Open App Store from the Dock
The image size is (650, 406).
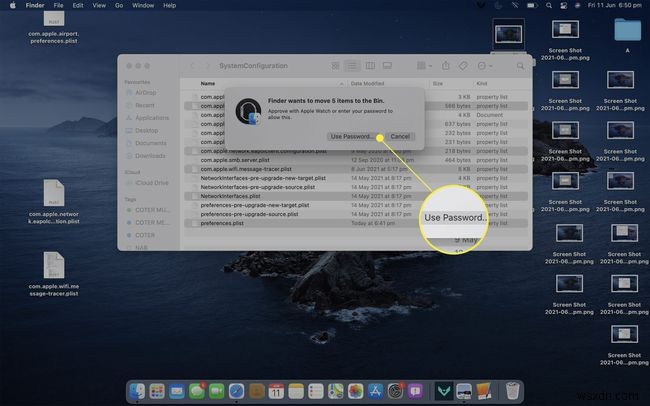(376, 391)
